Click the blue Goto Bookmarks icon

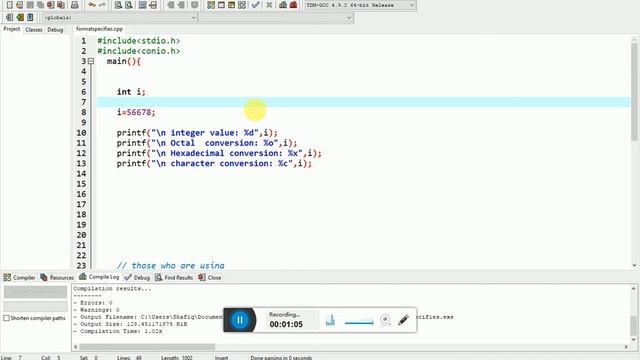click(30, 17)
